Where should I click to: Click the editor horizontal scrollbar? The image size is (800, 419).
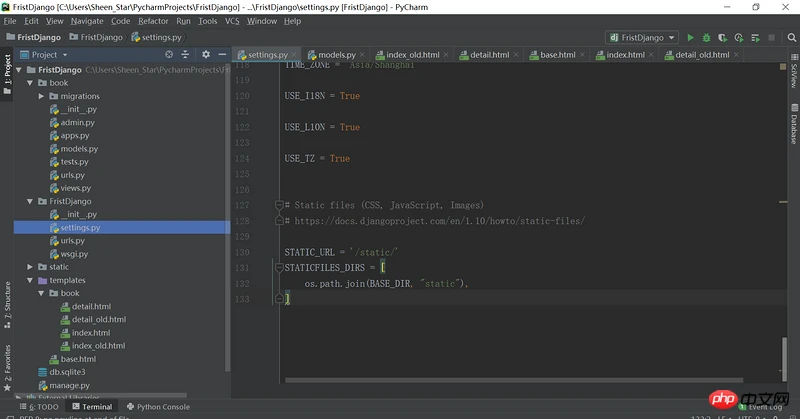(514, 380)
